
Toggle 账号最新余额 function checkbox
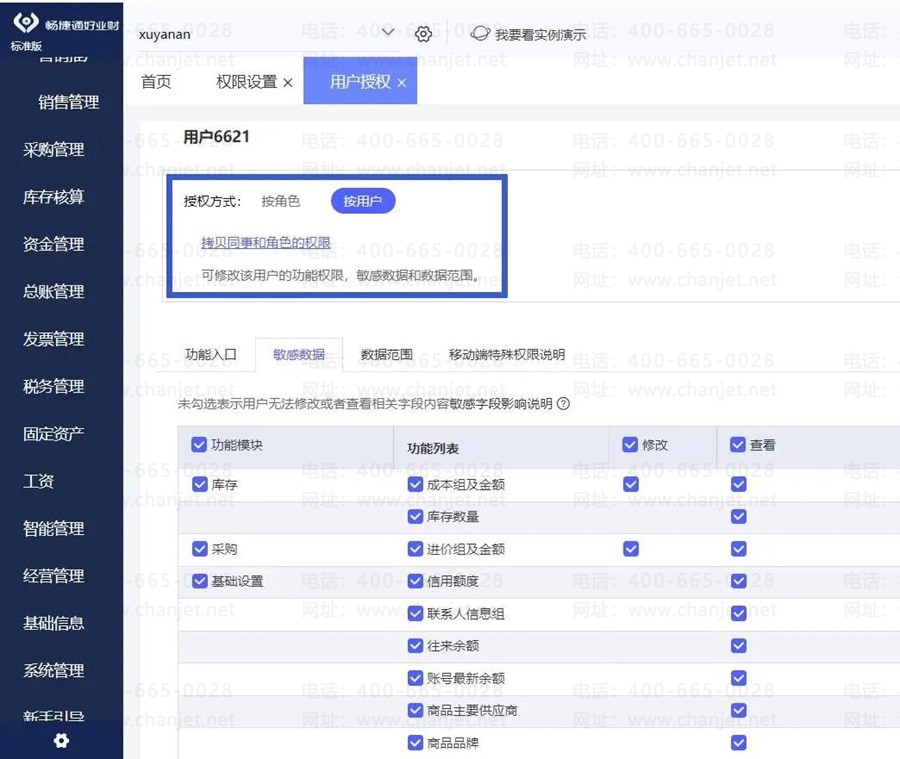416,678
